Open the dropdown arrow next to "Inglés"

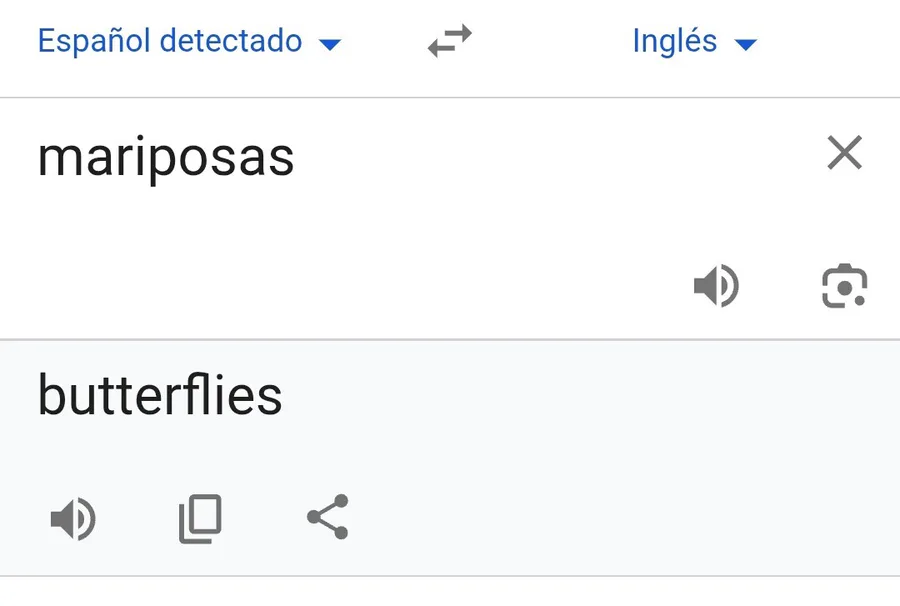click(x=745, y=44)
